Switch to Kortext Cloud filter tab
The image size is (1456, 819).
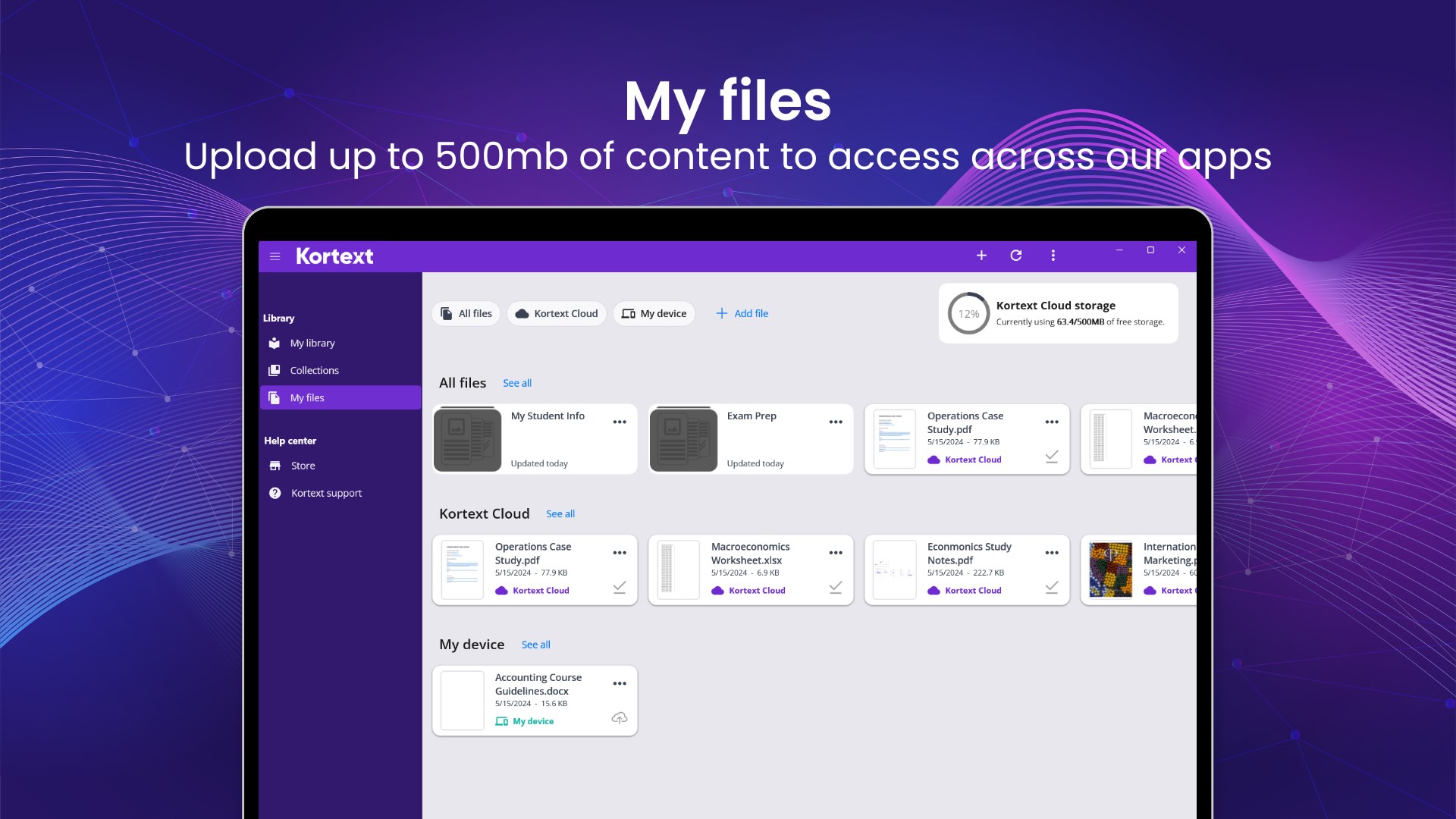tap(557, 313)
